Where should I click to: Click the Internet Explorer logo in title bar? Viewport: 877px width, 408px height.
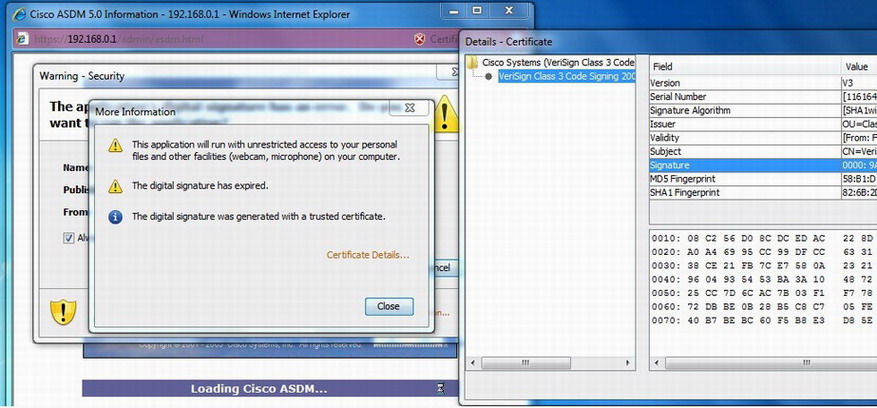[x=19, y=15]
